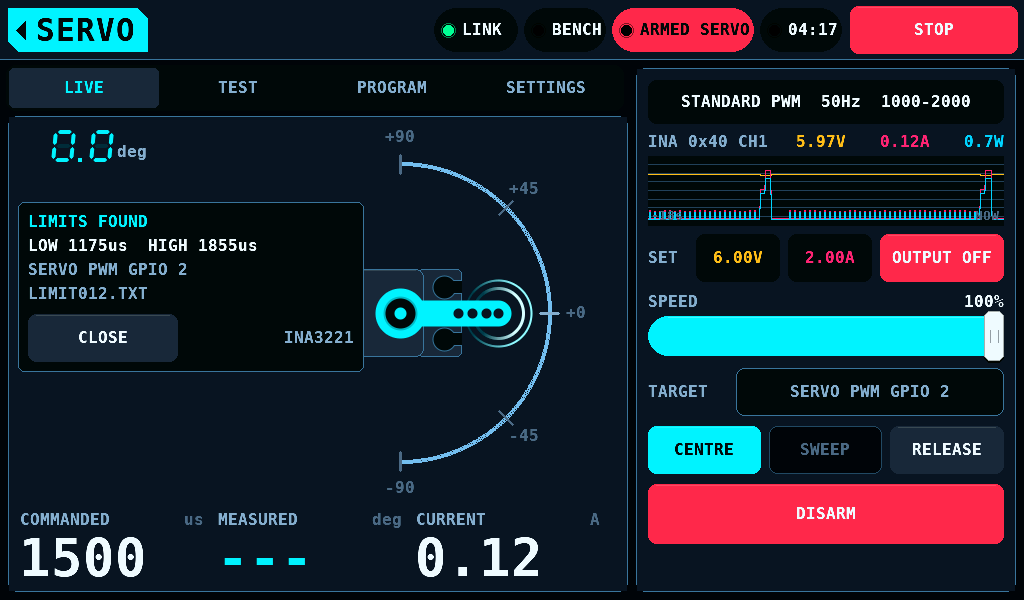Click the LOW 1175us limit value

(x=78, y=245)
